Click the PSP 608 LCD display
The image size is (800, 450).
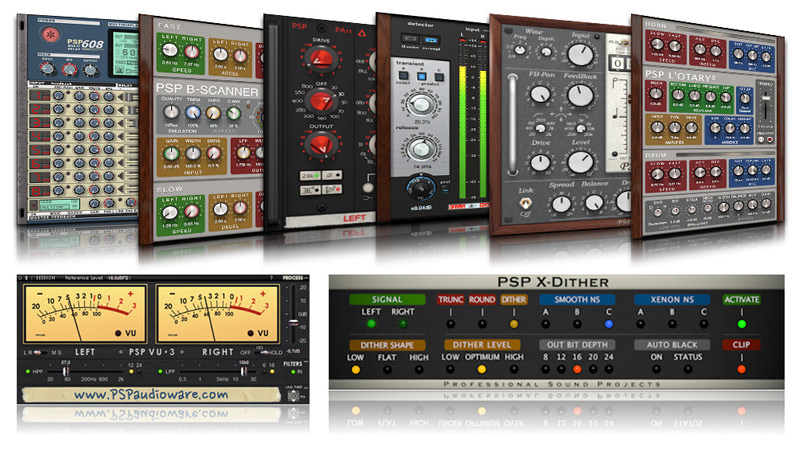click(124, 53)
